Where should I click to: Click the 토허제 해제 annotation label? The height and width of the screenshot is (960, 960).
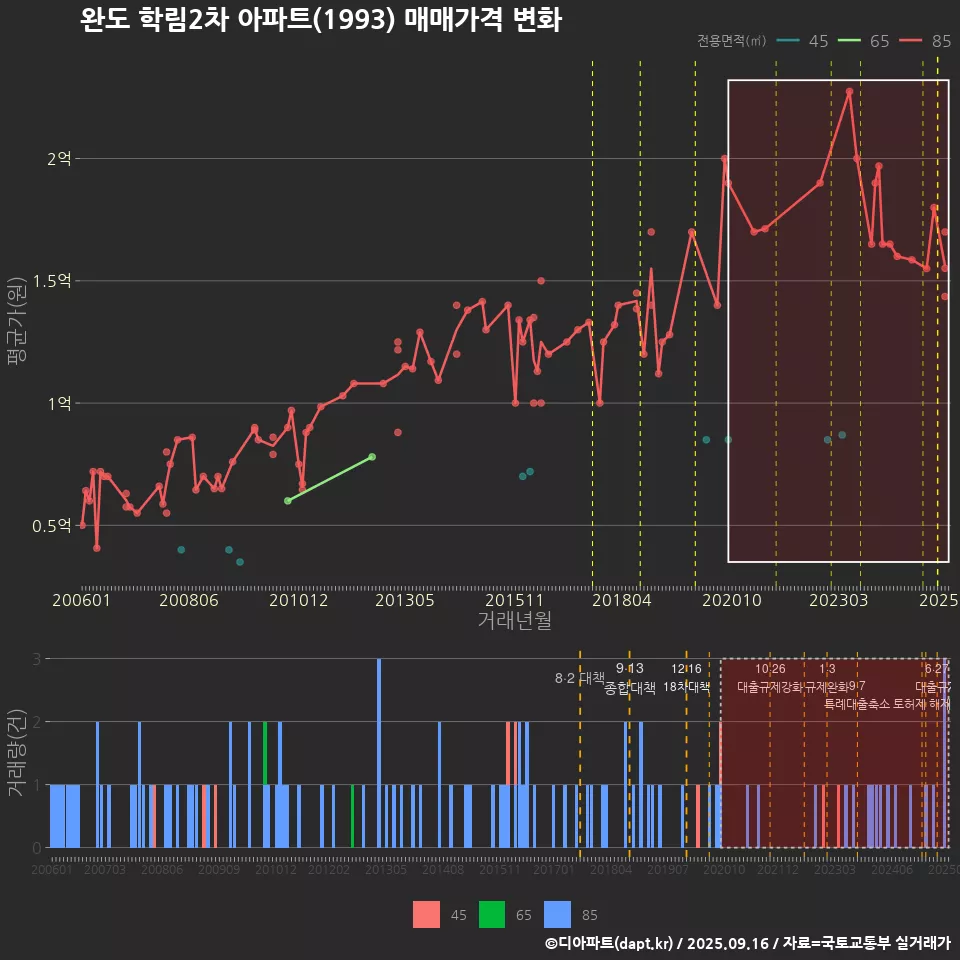pyautogui.click(x=922, y=703)
